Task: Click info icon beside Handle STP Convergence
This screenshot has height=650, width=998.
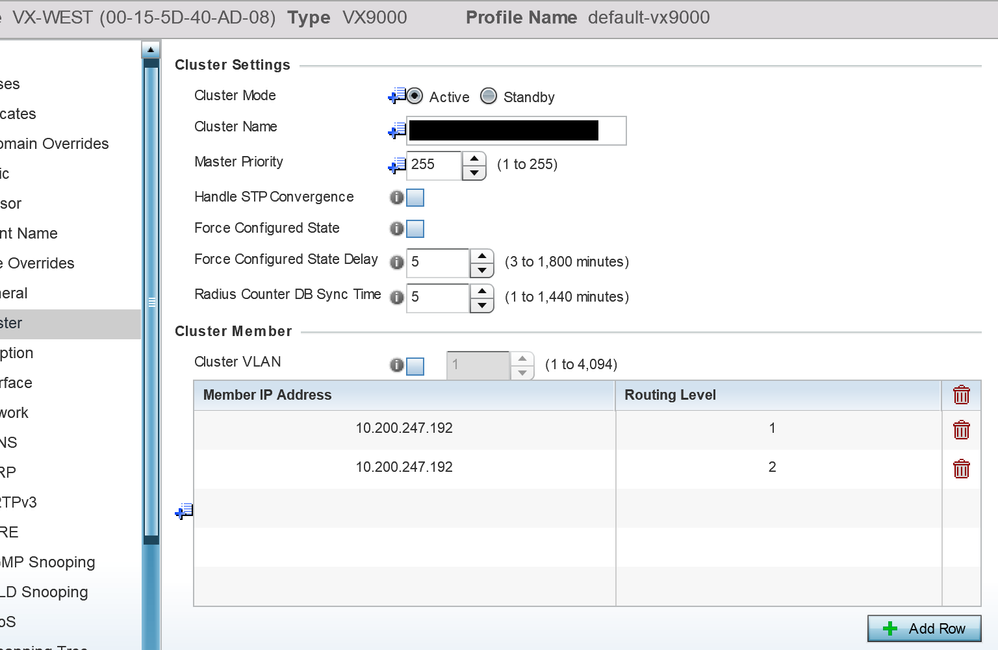Action: (x=396, y=198)
